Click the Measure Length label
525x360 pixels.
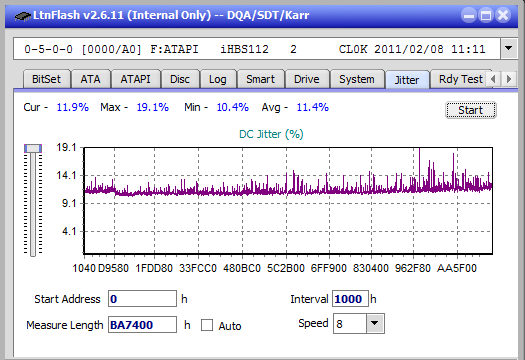tap(65, 325)
